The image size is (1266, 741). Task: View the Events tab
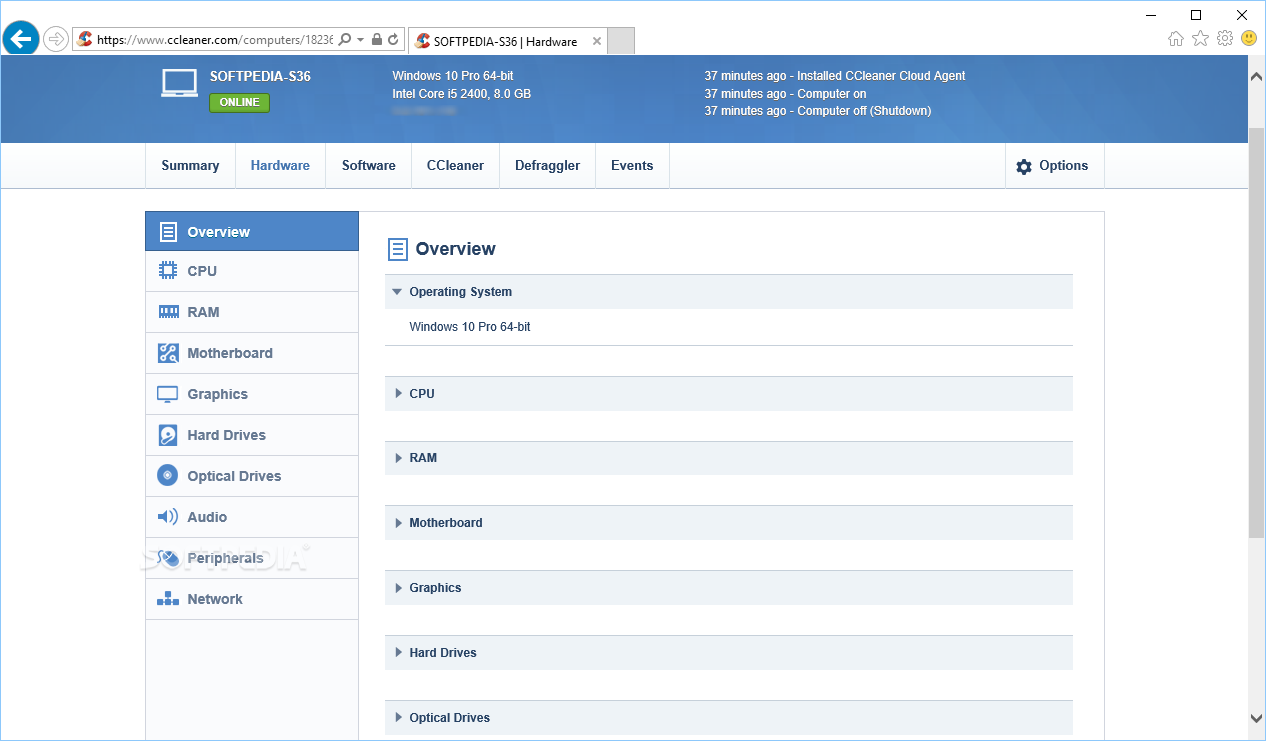tap(632, 166)
